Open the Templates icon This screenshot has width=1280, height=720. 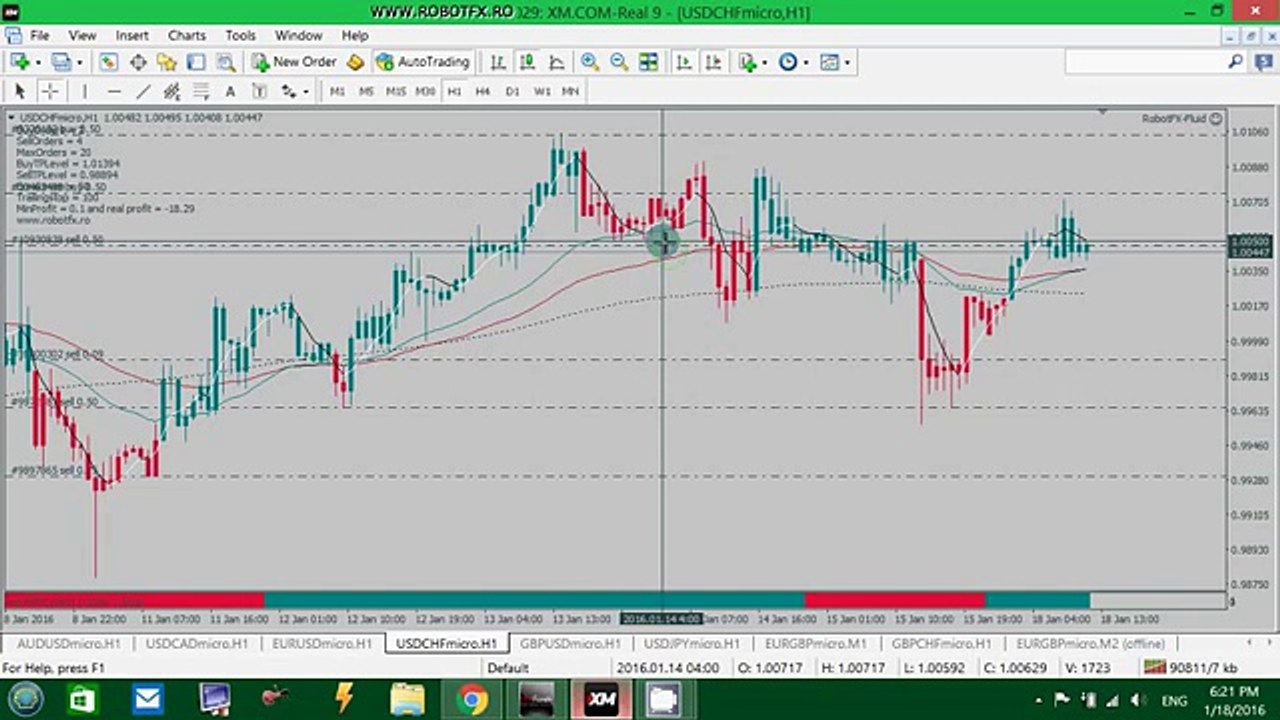pos(829,62)
